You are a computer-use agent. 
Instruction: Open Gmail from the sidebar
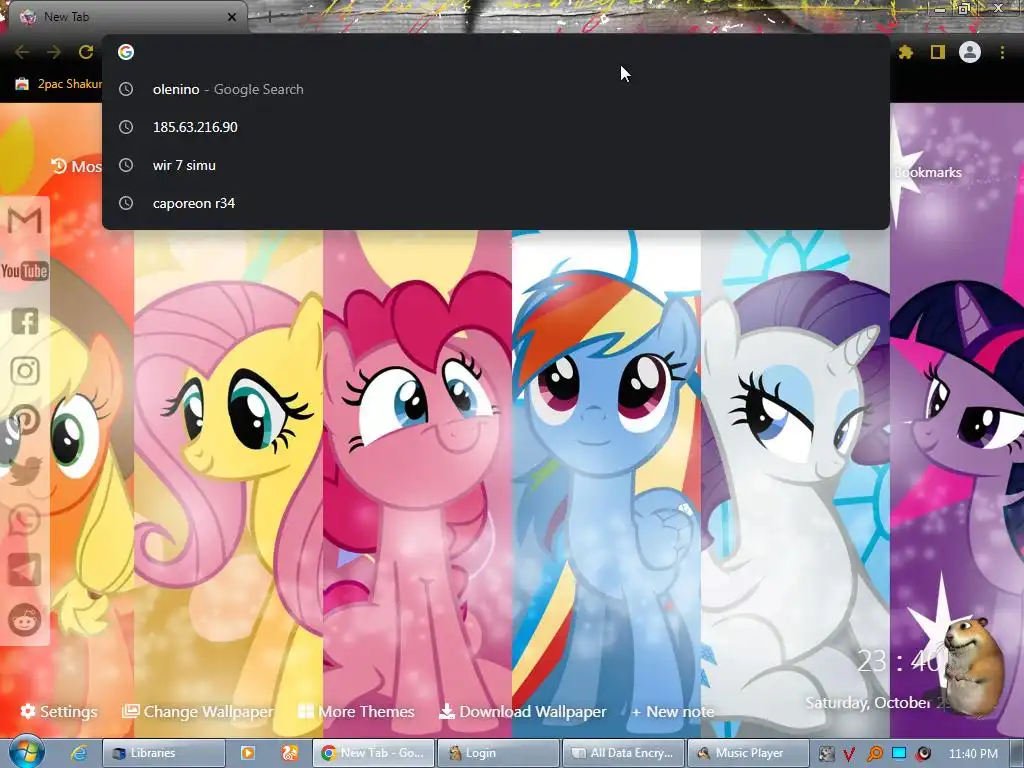25,221
